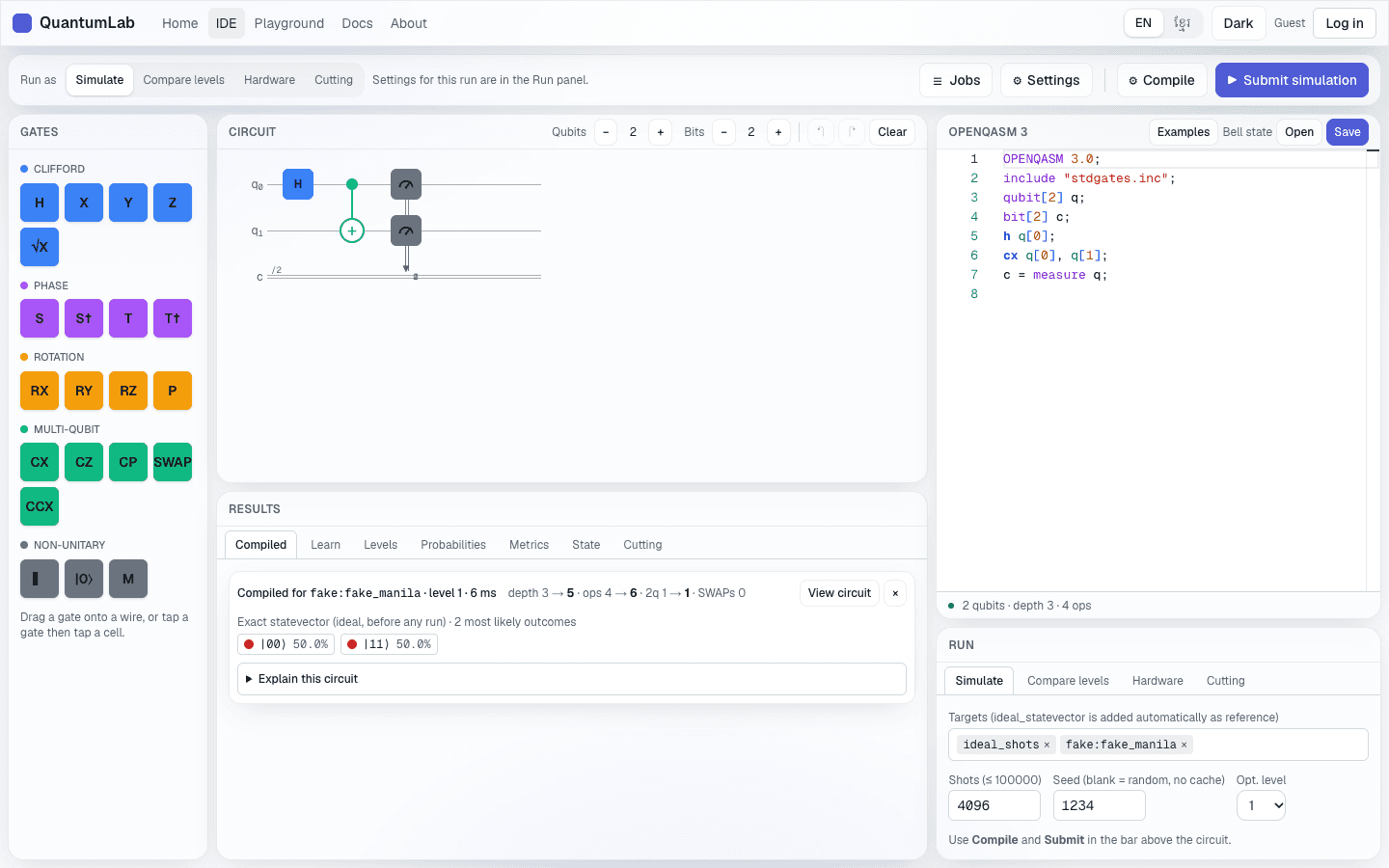Select the √X gate
This screenshot has width=1389, height=868.
click(x=40, y=247)
